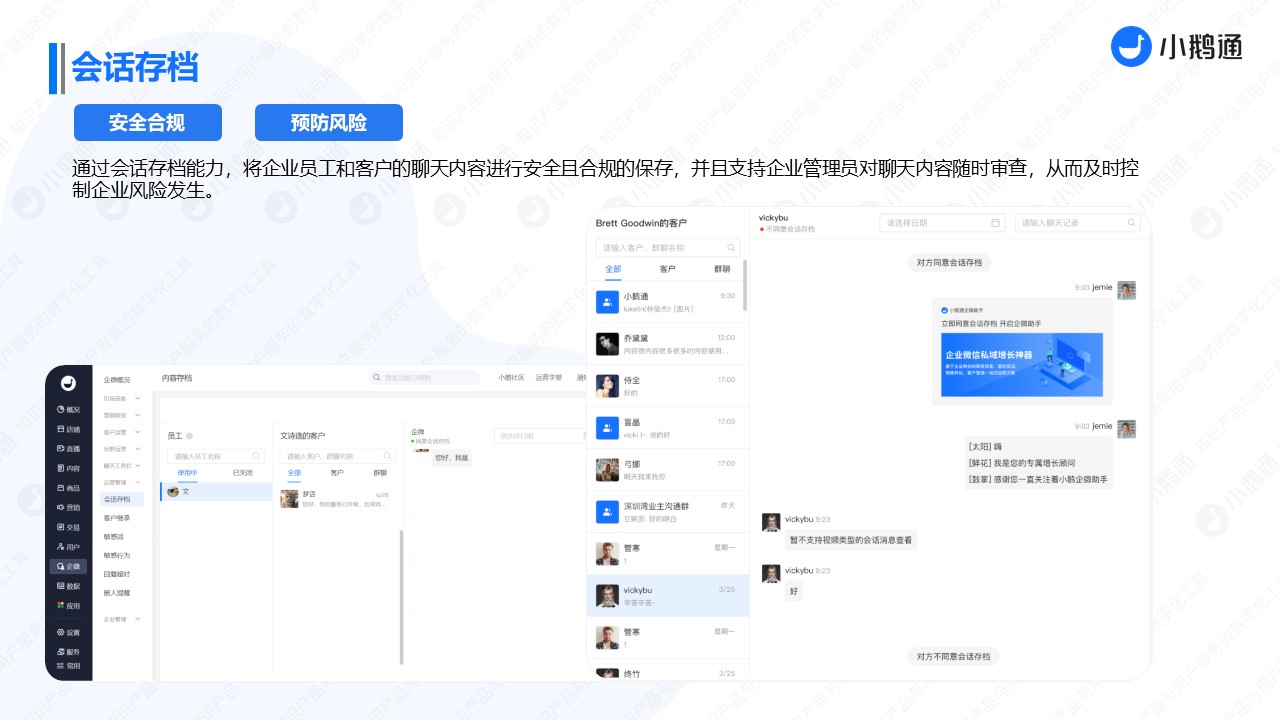Click the calendar icon in 请选择日期 field
Image resolution: width=1280 pixels, height=720 pixels.
coord(995,223)
